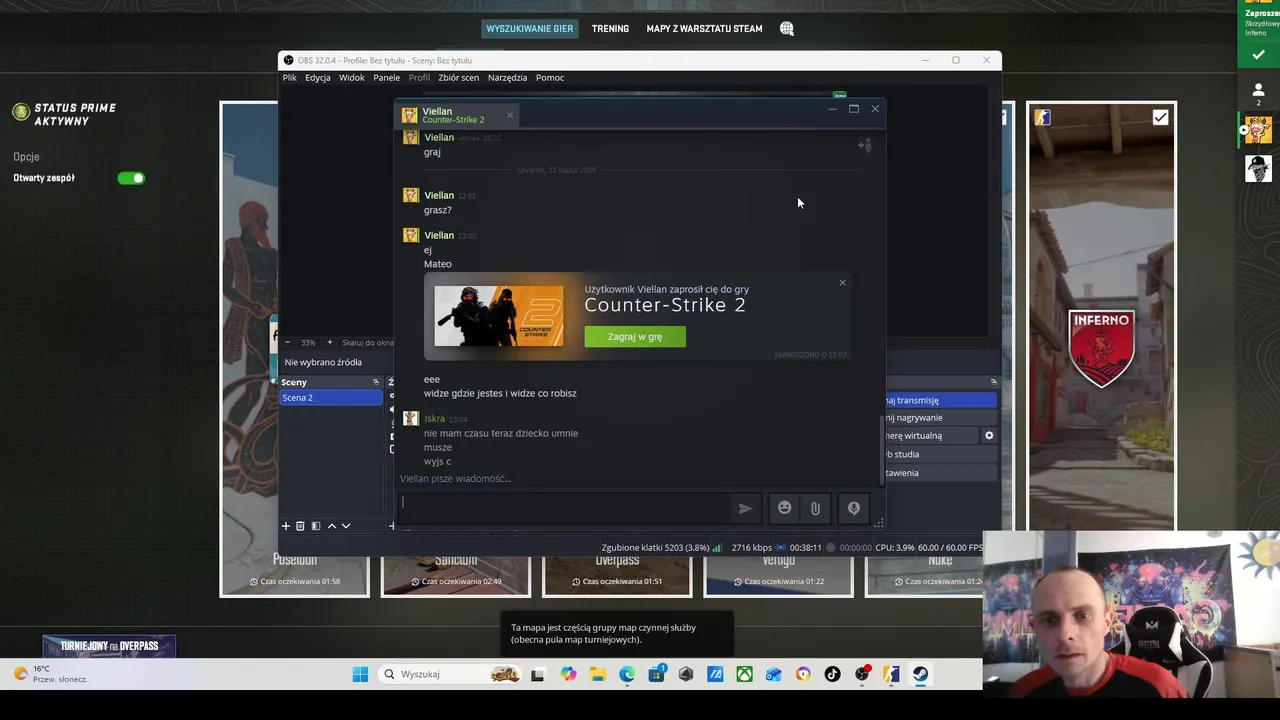Open the Plik menu in OBS
The image size is (1280, 720).
[x=289, y=78]
